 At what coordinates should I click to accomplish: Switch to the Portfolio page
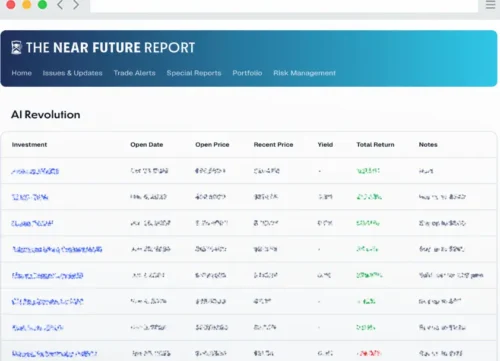tap(247, 73)
